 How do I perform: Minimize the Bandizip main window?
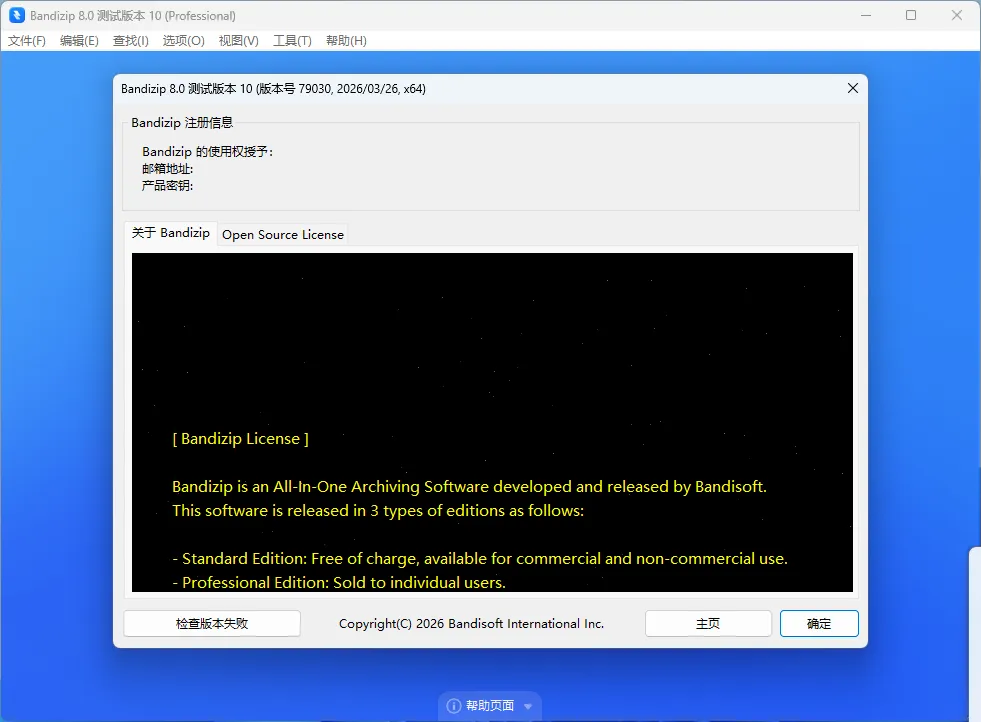click(x=866, y=15)
